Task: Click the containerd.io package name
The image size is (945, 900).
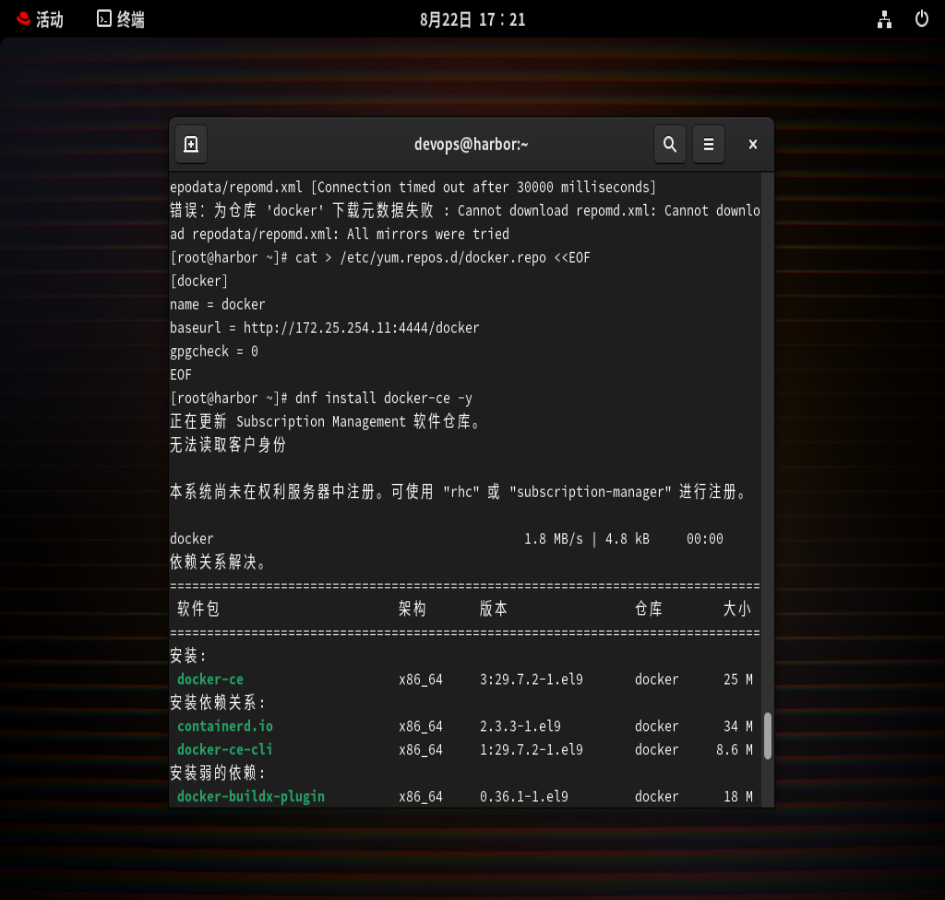Action: point(225,726)
